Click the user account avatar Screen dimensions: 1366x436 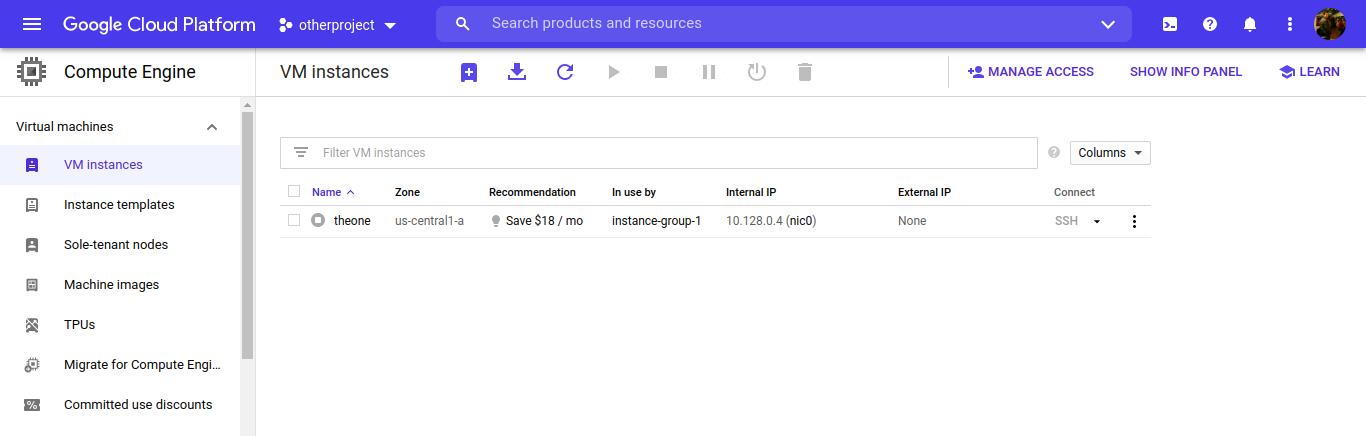point(1329,24)
